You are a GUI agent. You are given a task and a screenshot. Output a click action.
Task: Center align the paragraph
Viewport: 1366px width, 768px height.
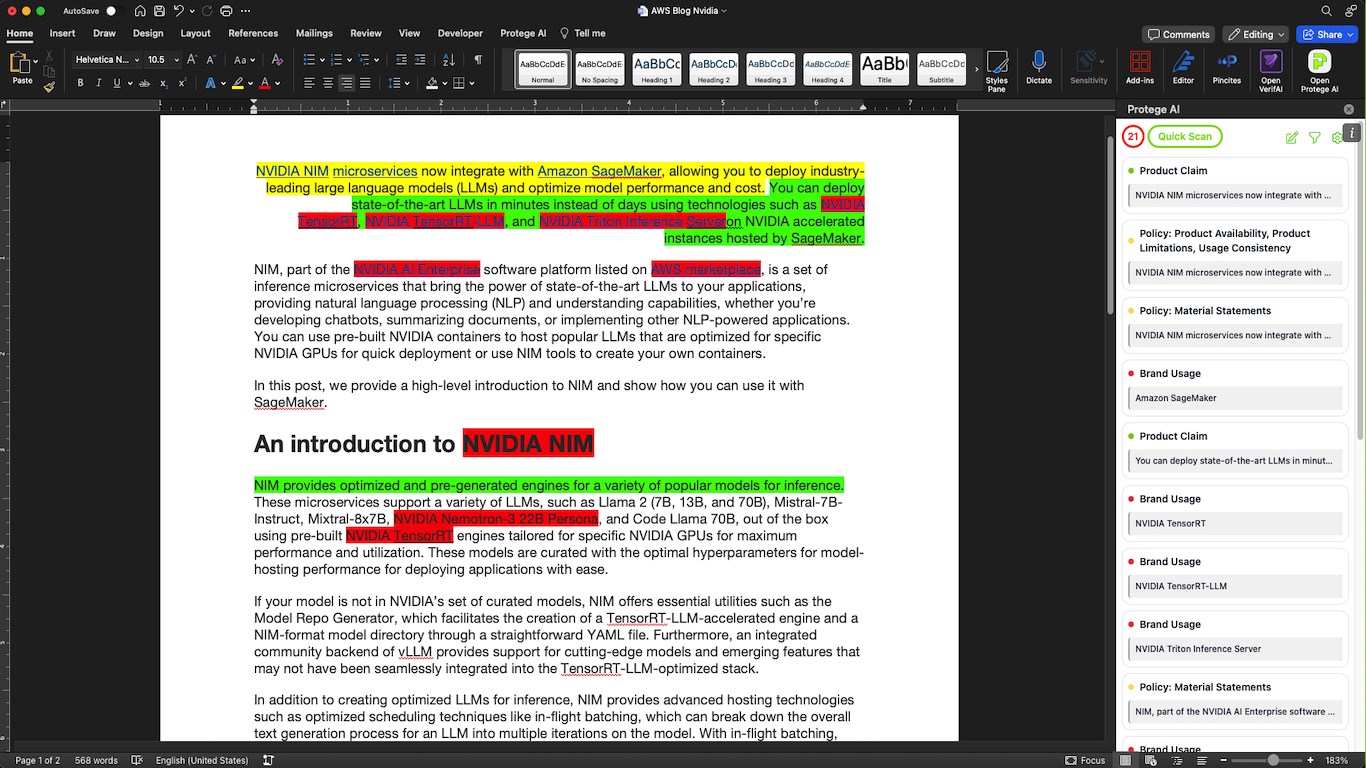pyautogui.click(x=327, y=83)
